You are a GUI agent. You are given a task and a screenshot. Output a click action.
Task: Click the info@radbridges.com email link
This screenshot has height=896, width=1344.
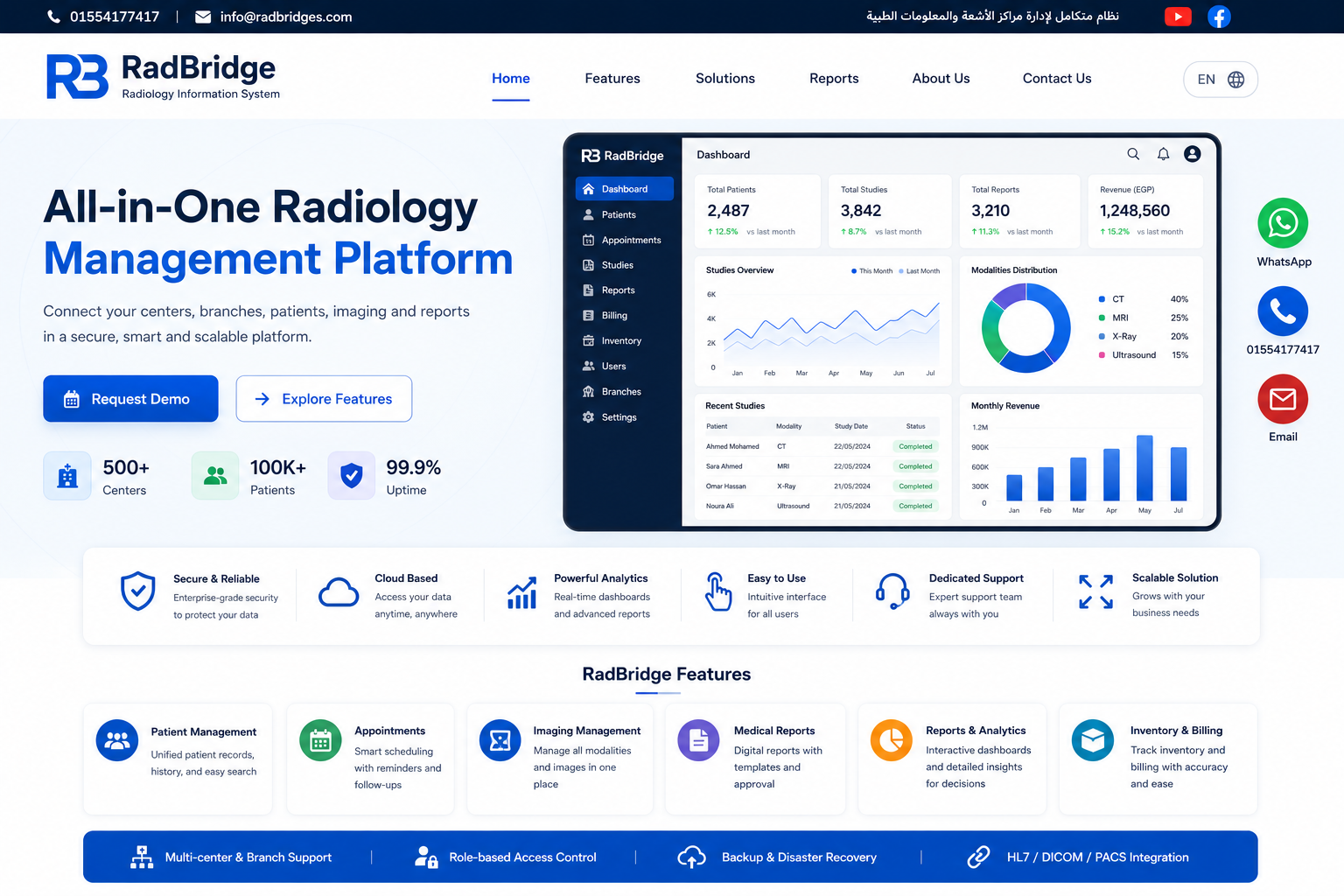[x=286, y=17]
